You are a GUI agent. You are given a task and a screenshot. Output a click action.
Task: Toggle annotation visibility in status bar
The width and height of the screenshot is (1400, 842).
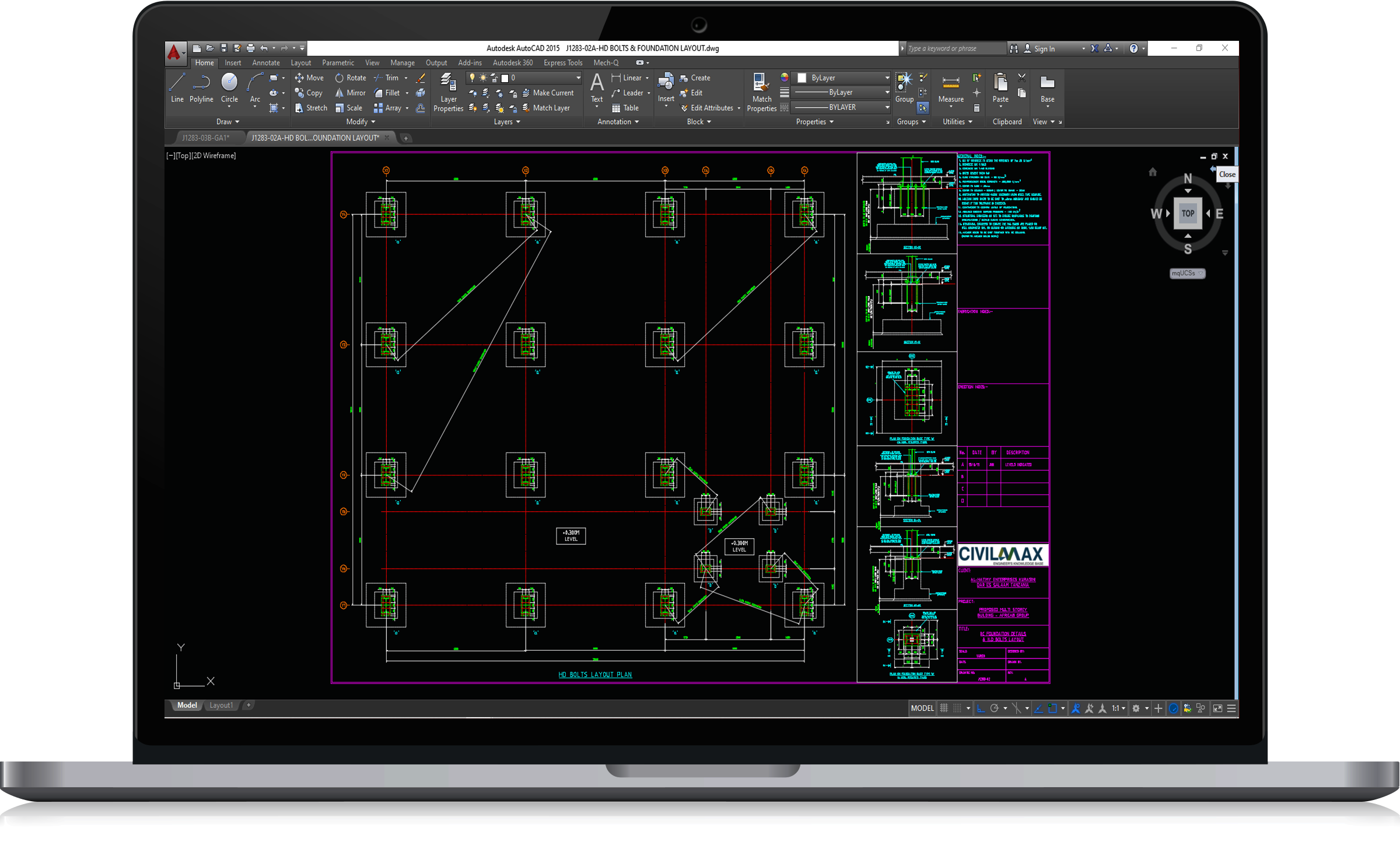pyautogui.click(x=1076, y=708)
